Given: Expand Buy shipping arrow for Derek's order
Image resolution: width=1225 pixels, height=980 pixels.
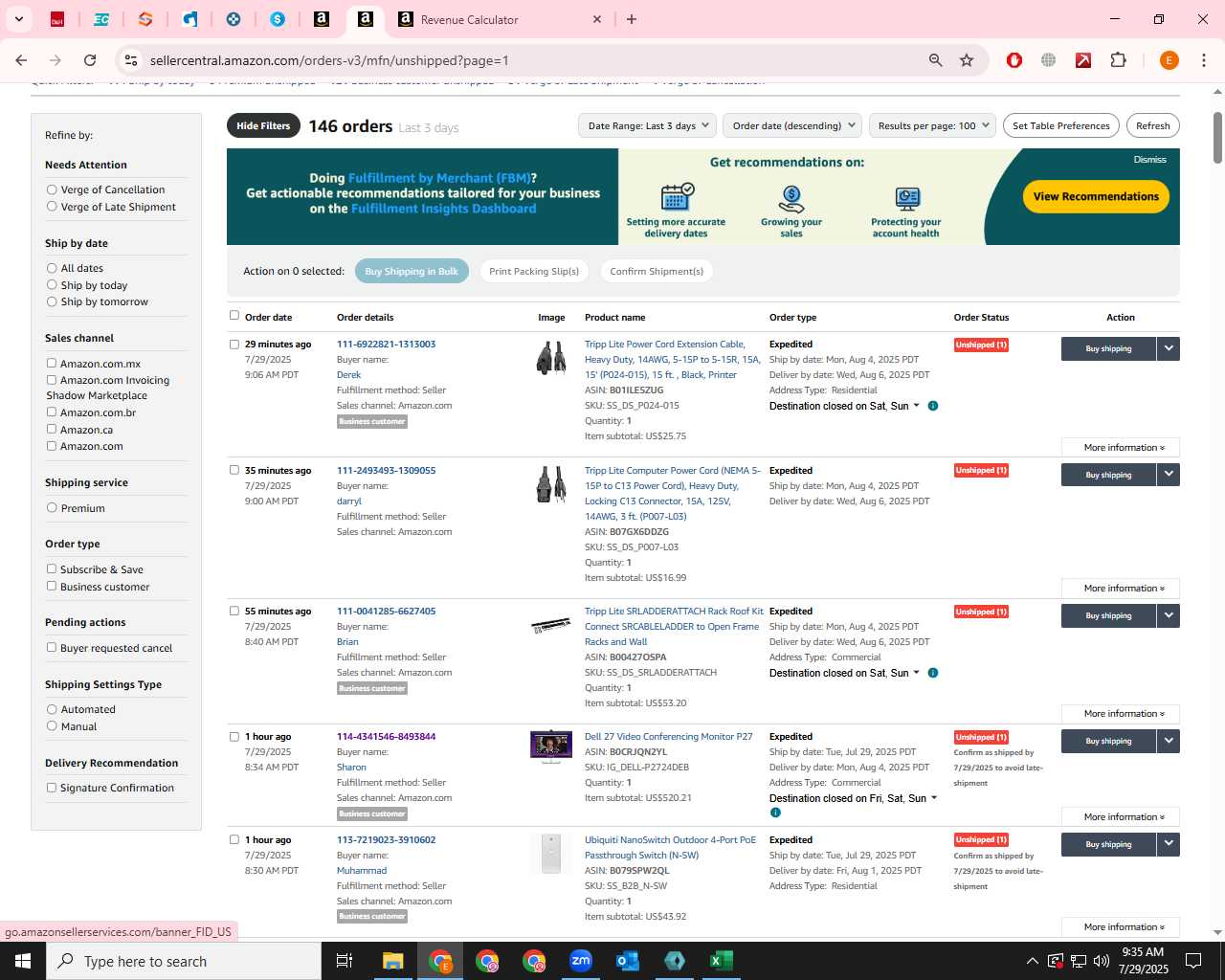Looking at the screenshot, I should [1169, 348].
